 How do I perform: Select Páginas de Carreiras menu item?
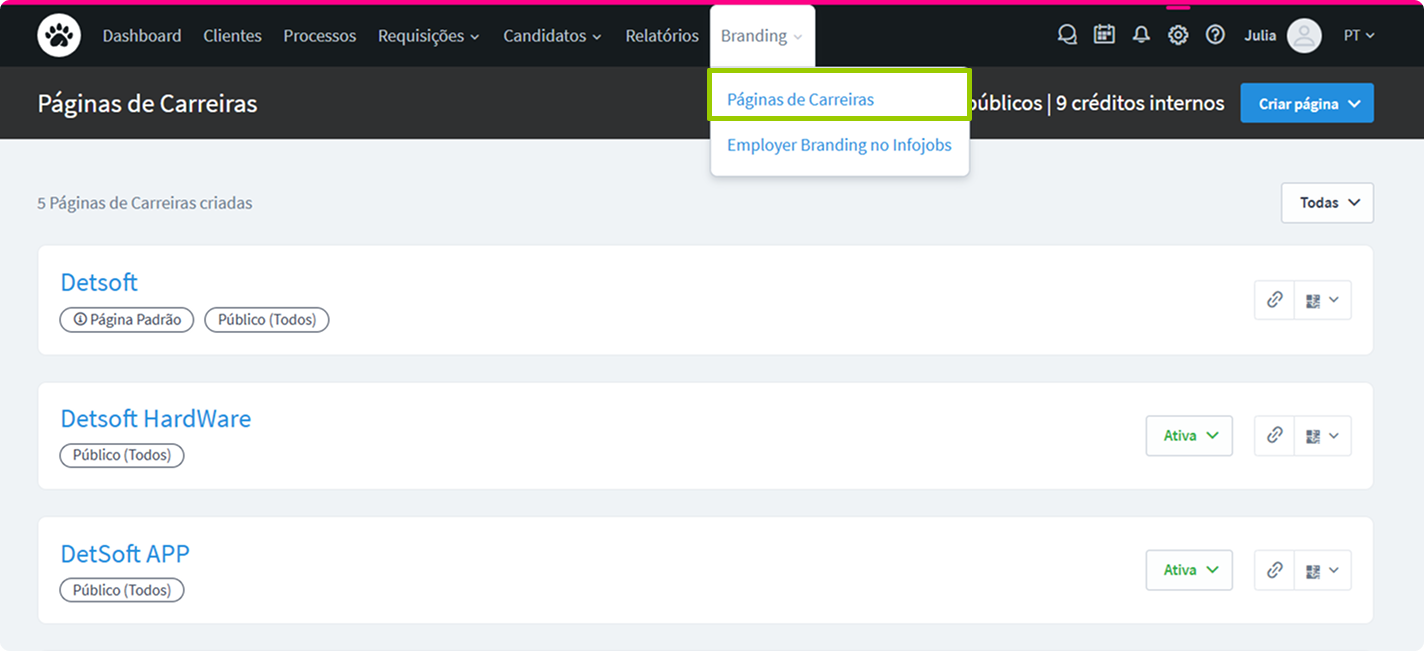click(800, 100)
